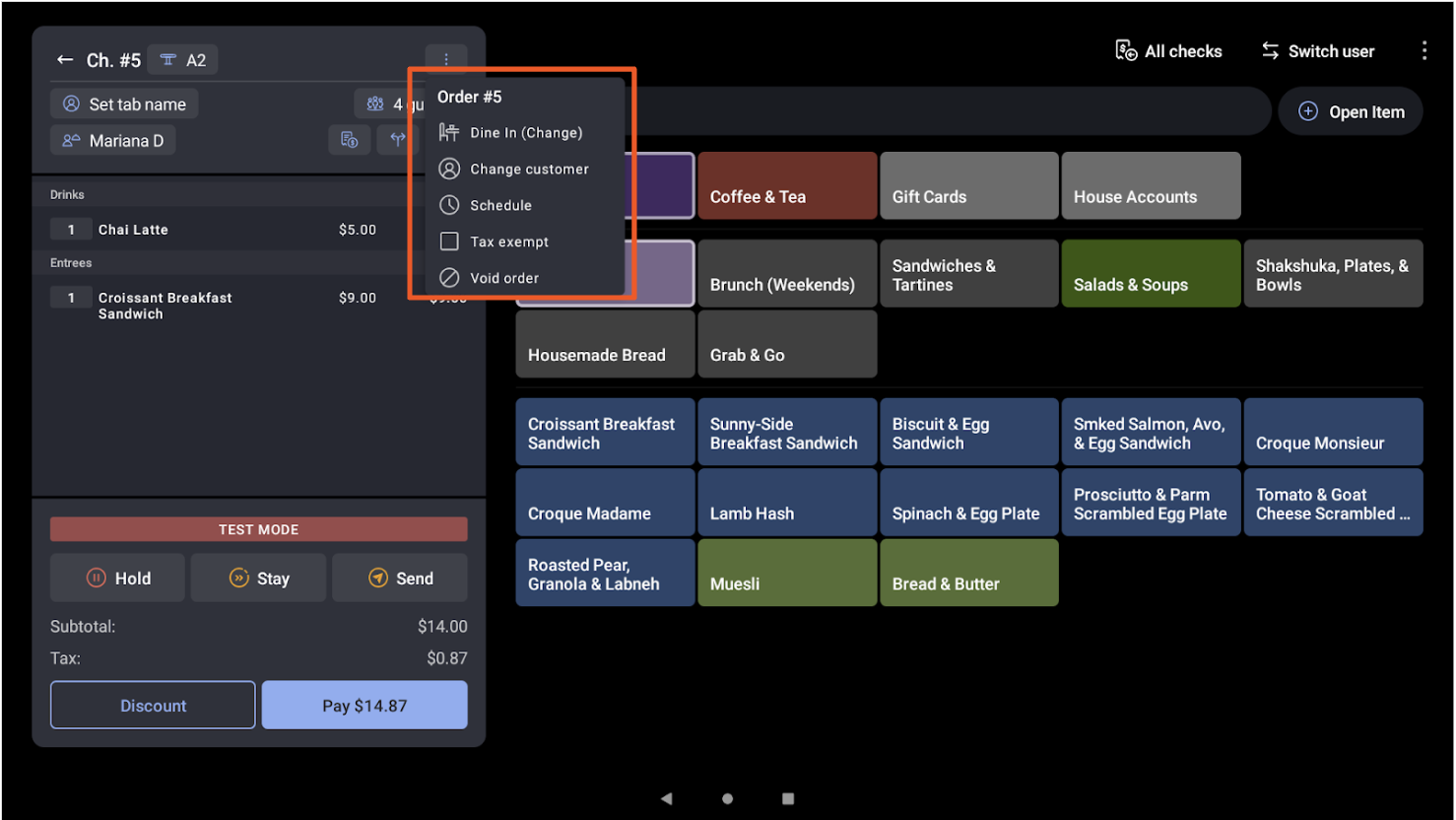Open the Coffee & Tea category tile

(x=786, y=185)
